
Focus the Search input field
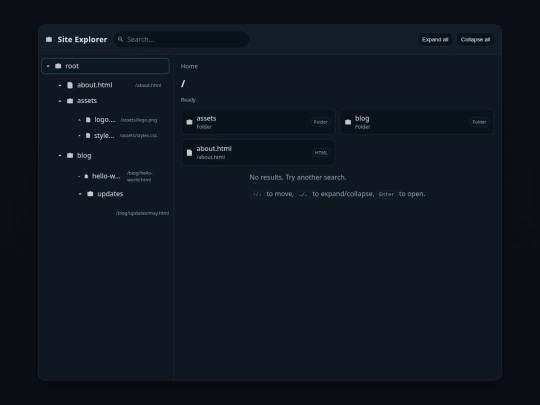(181, 39)
